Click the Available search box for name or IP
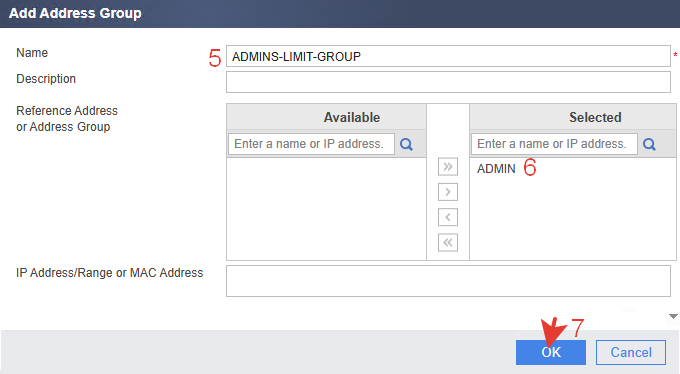The width and height of the screenshot is (680, 374). click(311, 144)
